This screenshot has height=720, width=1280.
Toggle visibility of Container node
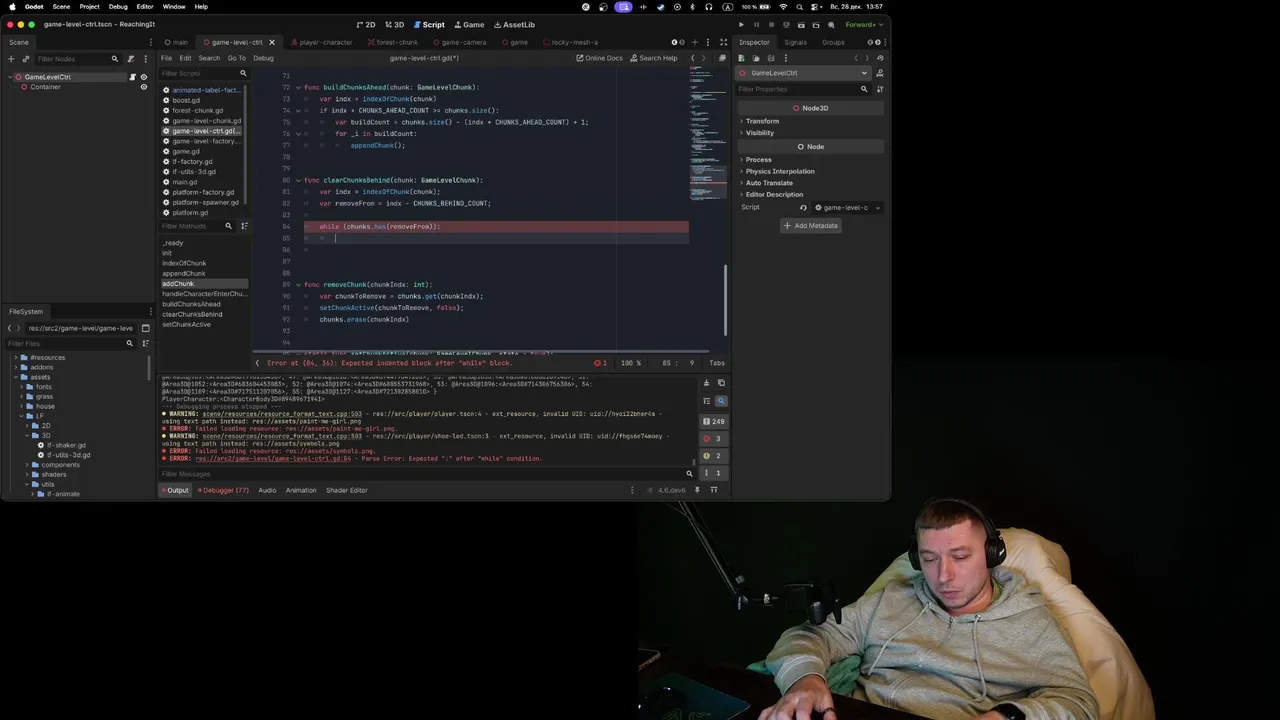(143, 87)
